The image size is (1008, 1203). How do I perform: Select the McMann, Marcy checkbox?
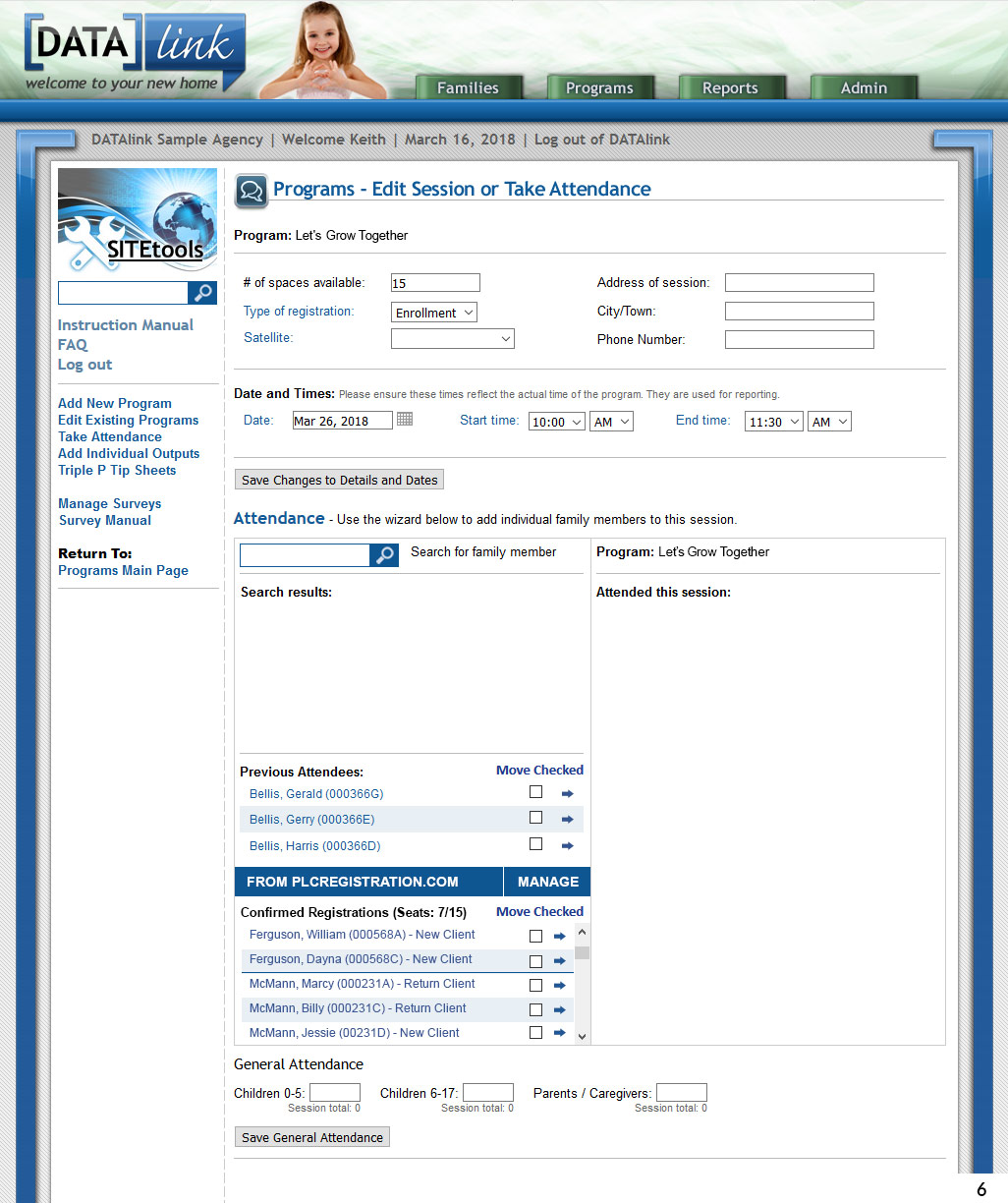point(535,985)
